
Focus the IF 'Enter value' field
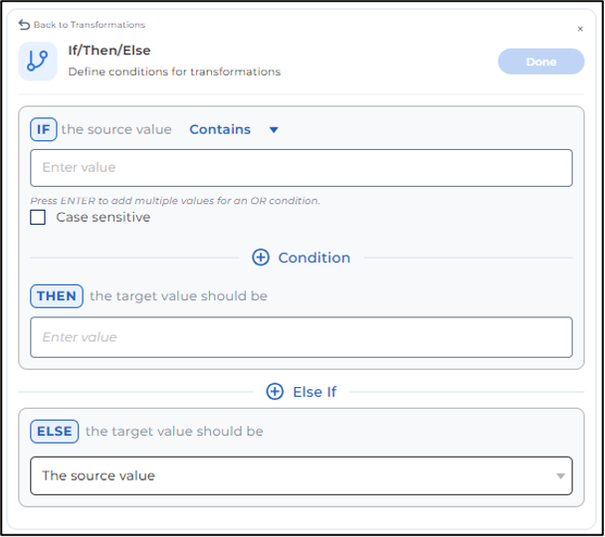pyautogui.click(x=301, y=168)
